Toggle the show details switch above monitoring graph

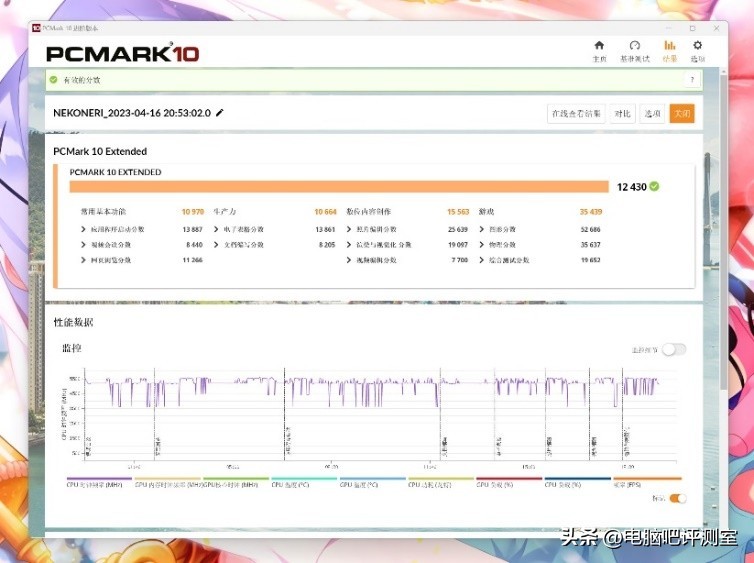point(674,349)
